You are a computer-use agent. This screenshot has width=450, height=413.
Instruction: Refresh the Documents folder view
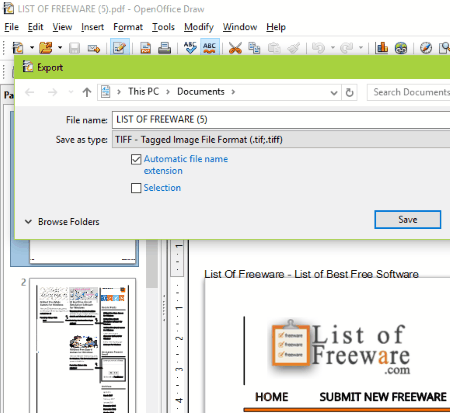pos(349,92)
